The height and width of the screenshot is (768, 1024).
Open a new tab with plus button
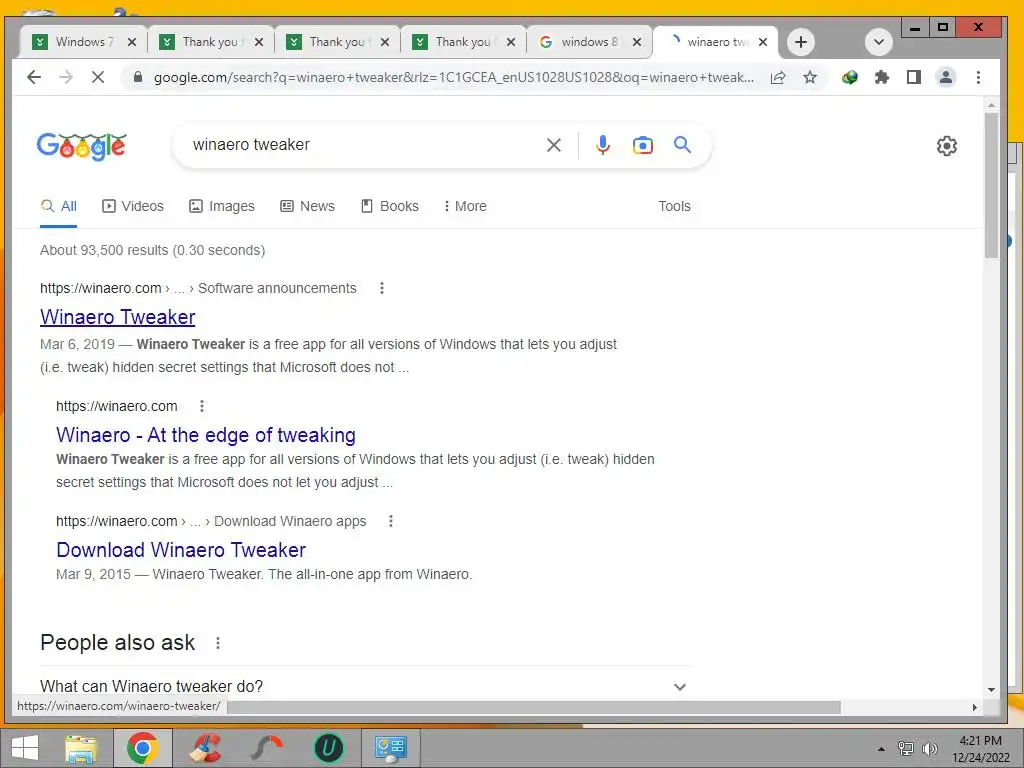coord(801,42)
